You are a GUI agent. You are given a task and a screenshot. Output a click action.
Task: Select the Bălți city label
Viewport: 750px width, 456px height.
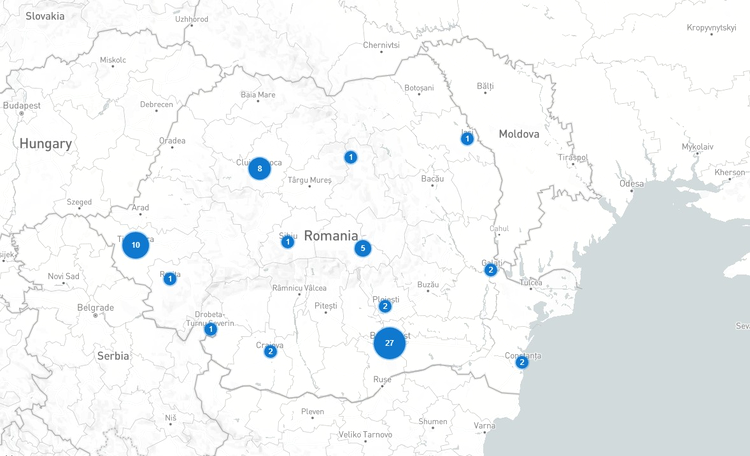pyautogui.click(x=485, y=86)
